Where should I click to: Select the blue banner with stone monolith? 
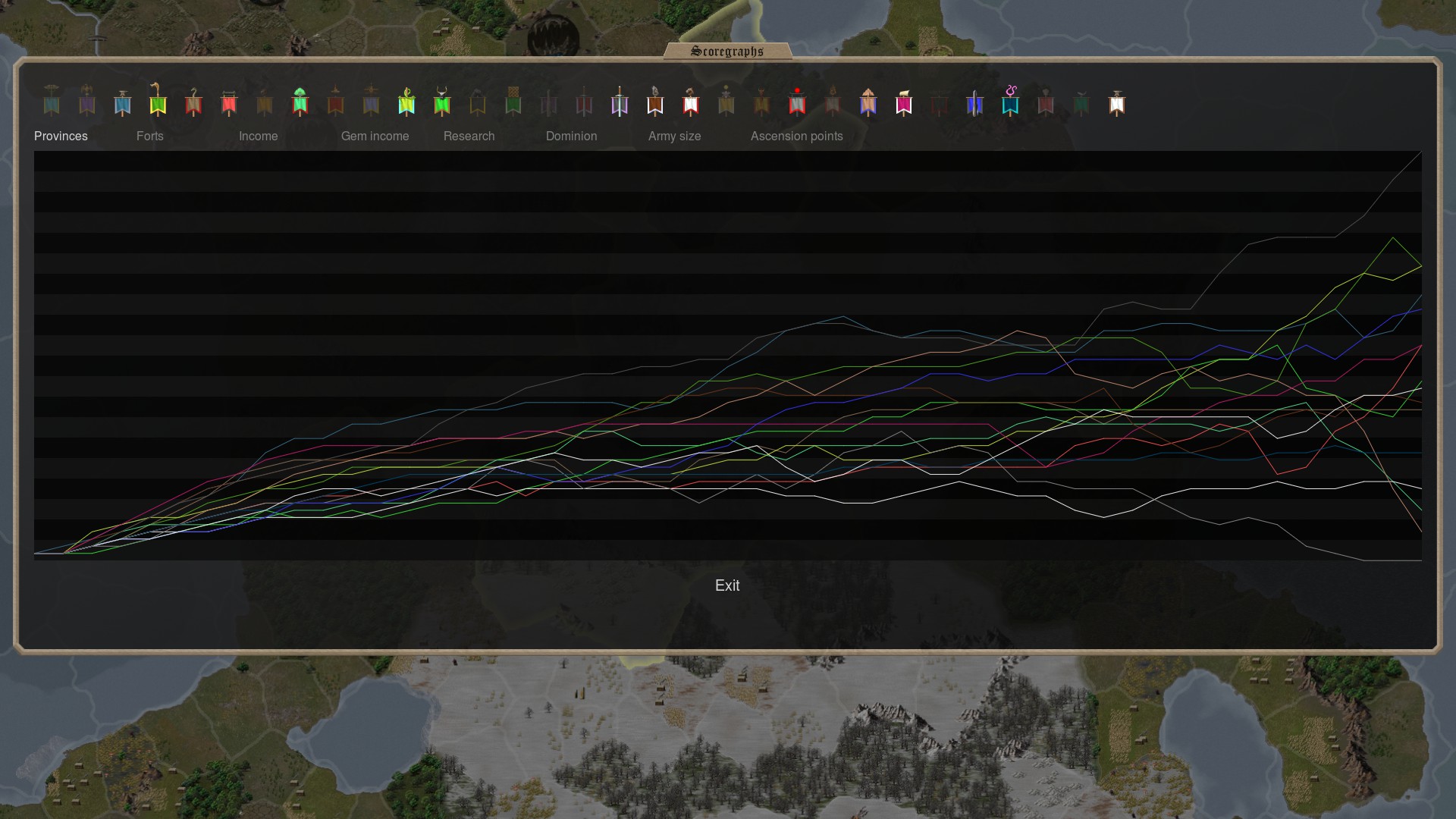coord(974,102)
